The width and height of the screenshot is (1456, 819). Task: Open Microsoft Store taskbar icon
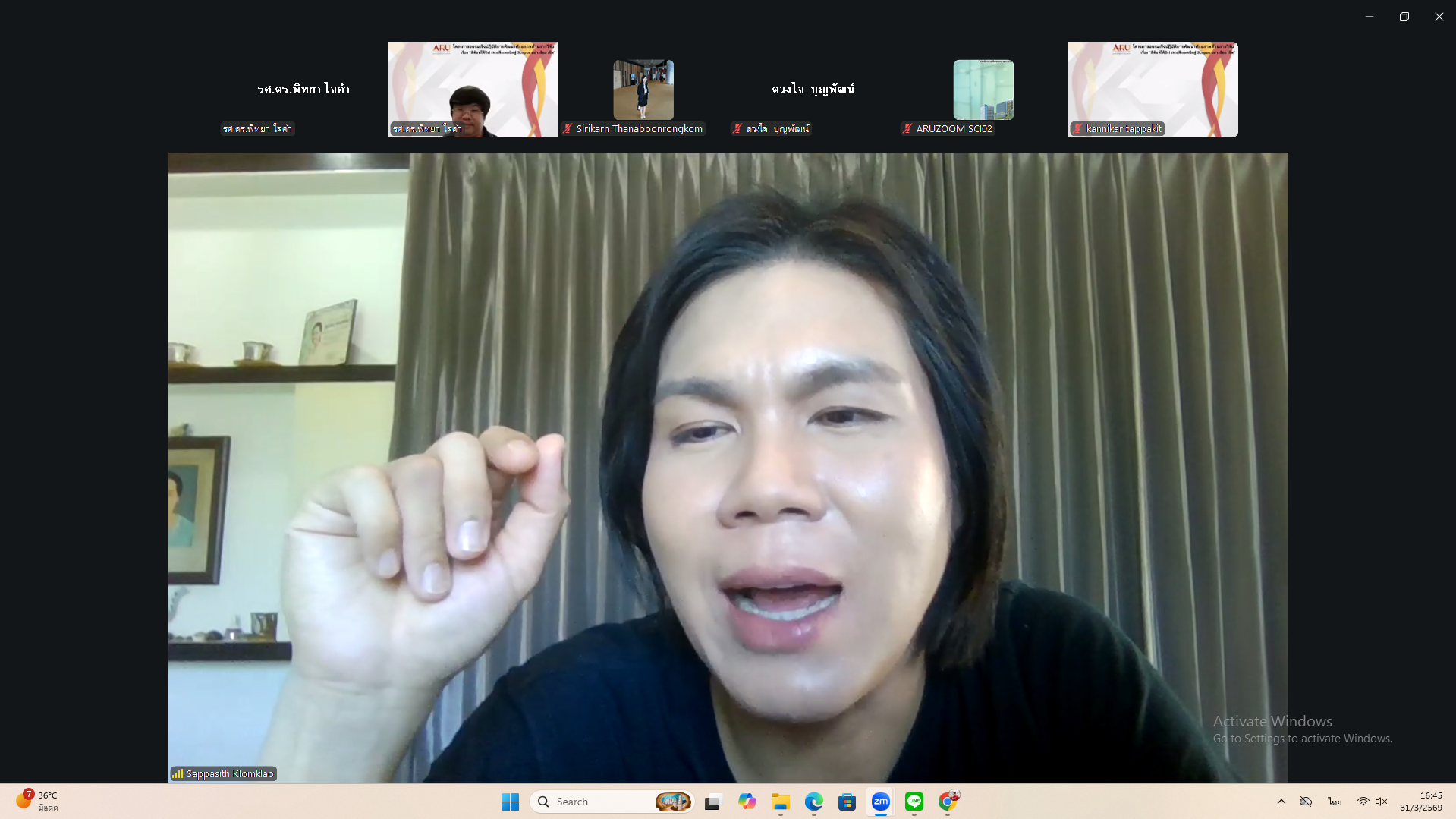pos(847,802)
